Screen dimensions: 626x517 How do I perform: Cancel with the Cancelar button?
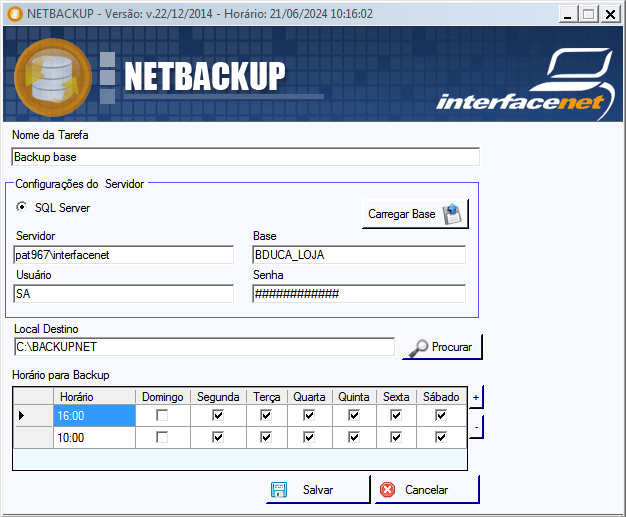[x=427, y=489]
